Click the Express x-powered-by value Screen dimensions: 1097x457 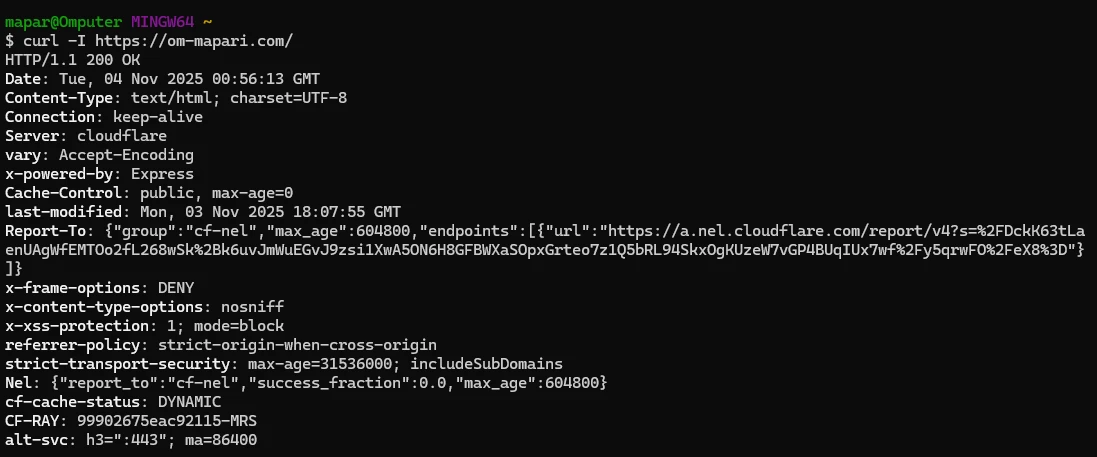coord(163,174)
